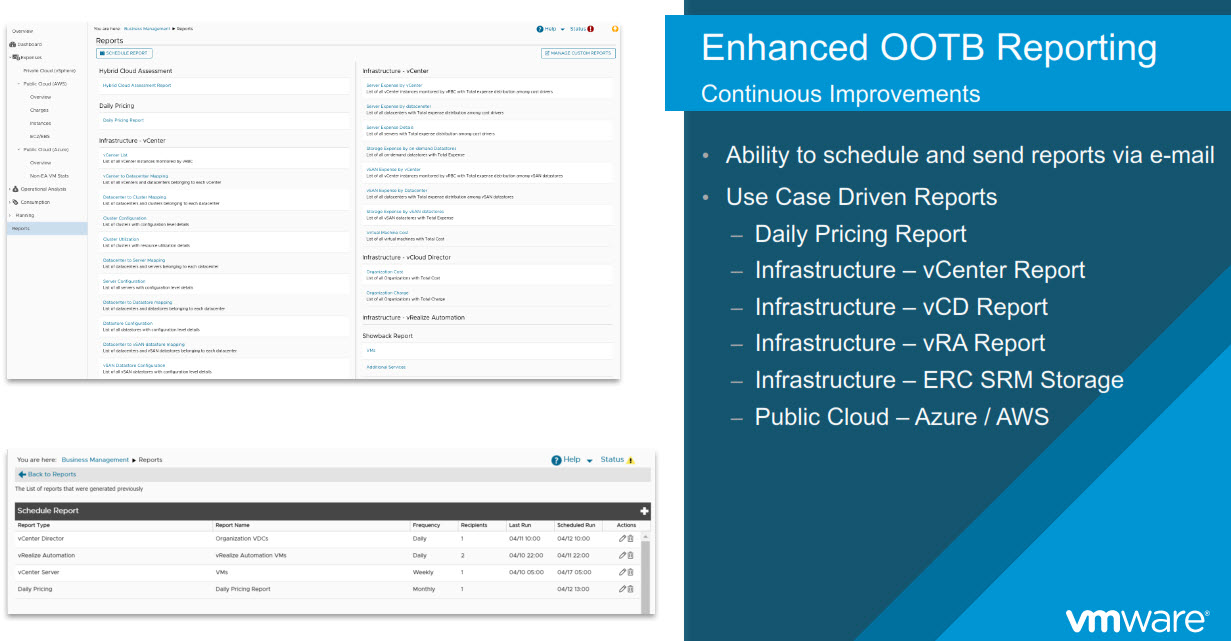Click the Scheduled Run column header
The height and width of the screenshot is (641, 1231).
pos(576,525)
